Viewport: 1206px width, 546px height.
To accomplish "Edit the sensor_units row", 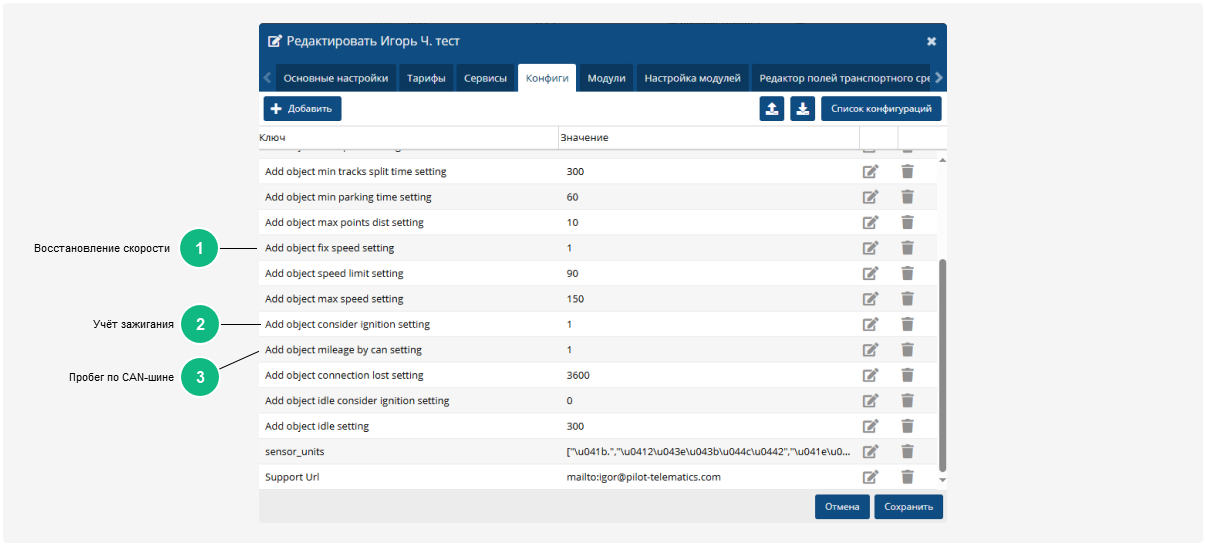I will [x=870, y=452].
